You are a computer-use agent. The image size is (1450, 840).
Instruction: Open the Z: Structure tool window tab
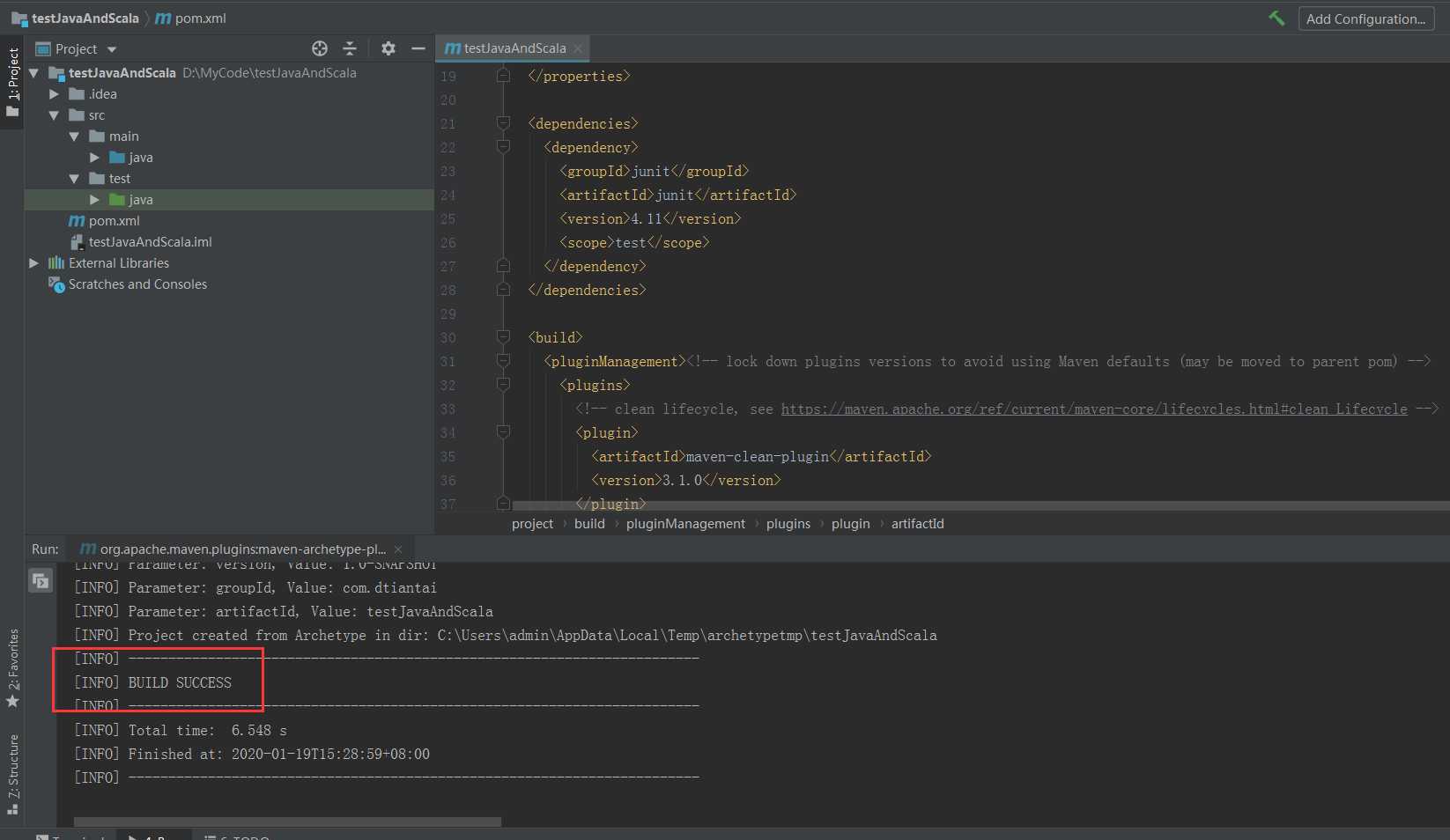(x=12, y=775)
